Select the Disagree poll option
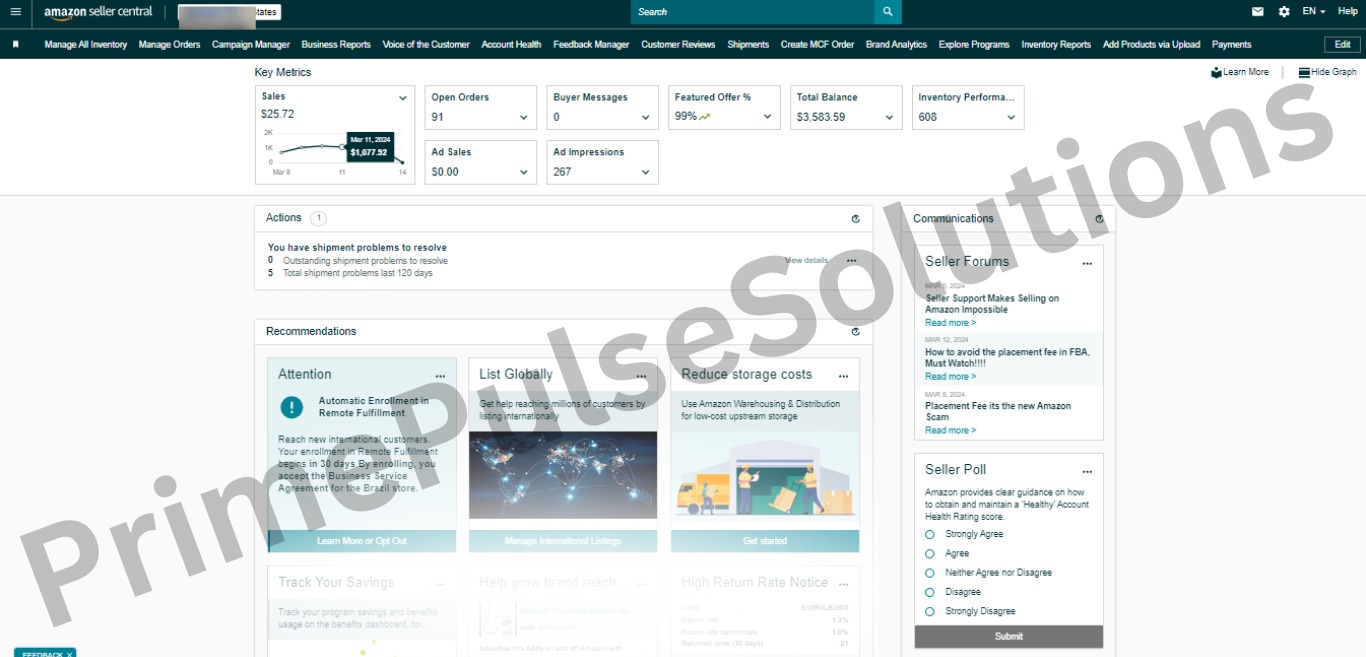Screen dimensions: 1366x657 click(x=930, y=592)
